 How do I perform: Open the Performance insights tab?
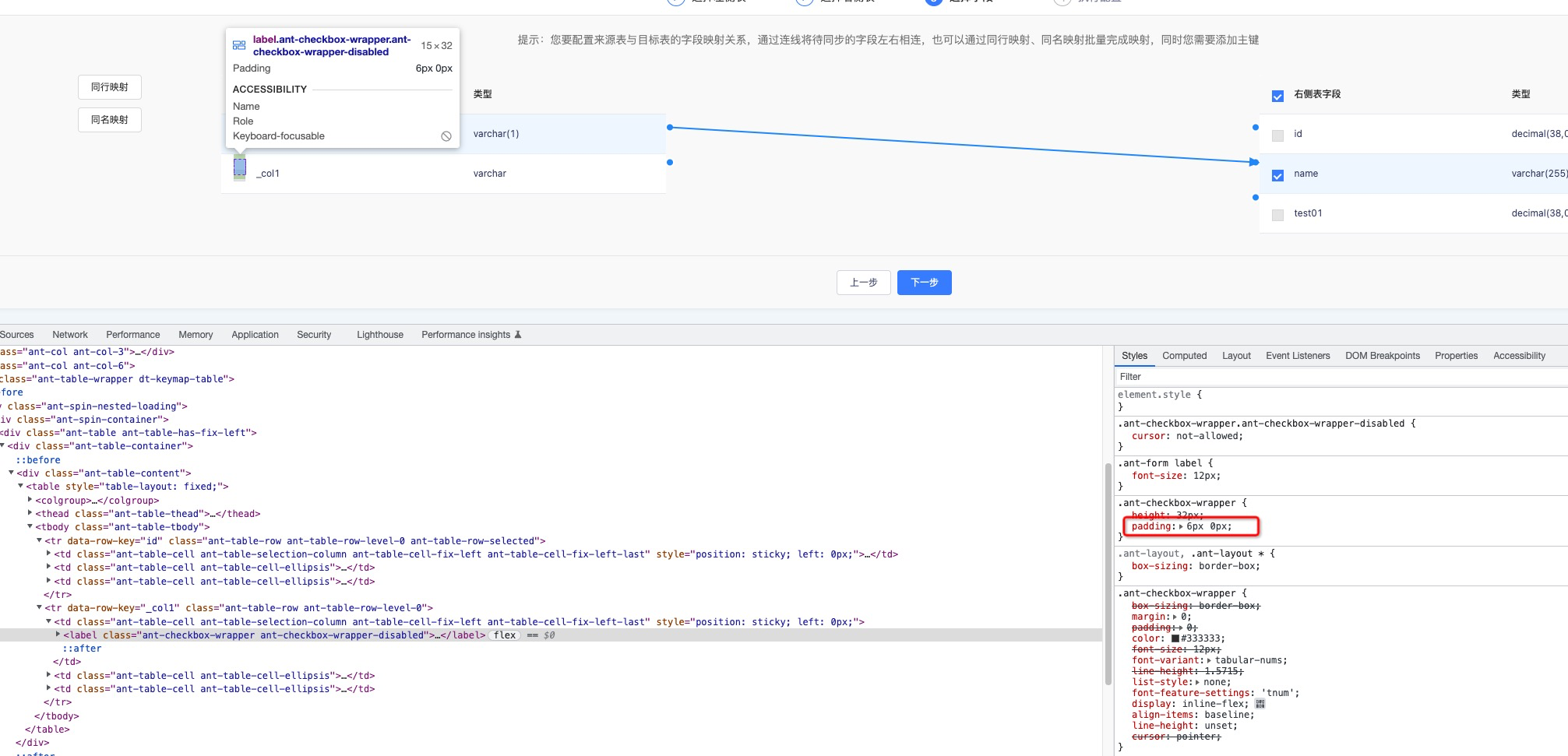click(466, 335)
